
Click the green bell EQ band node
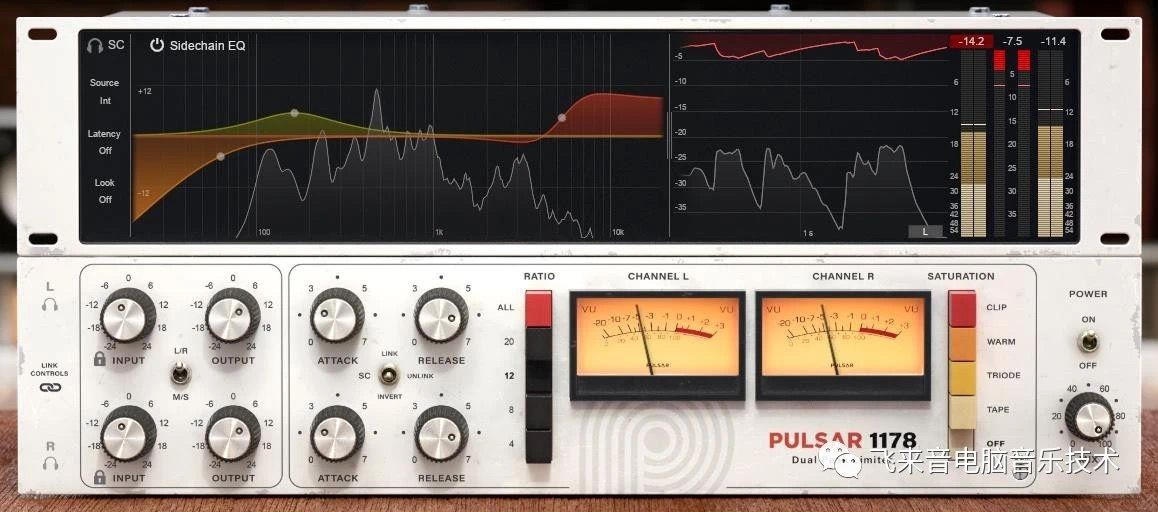coord(294,113)
